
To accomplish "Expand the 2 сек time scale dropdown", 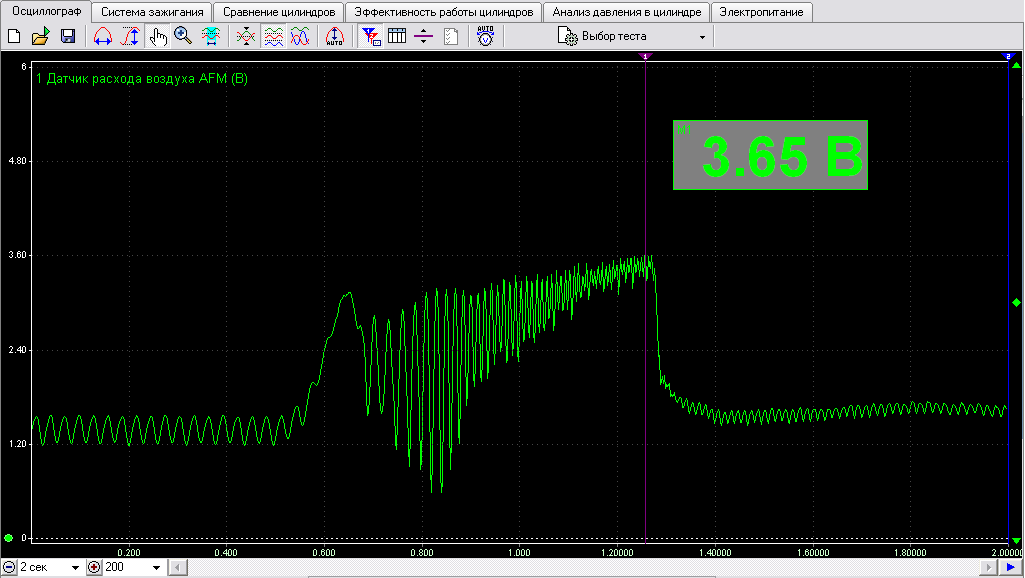I will [x=75, y=568].
